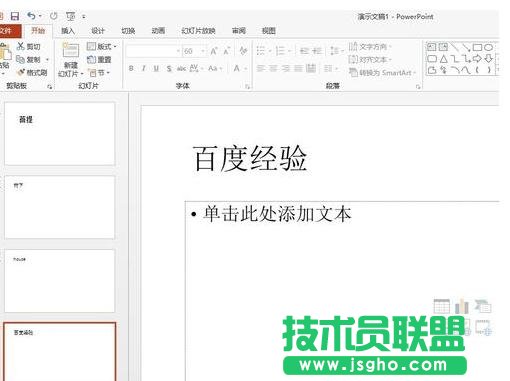Click the 新建幻灯片 (New Slide) icon

point(71,51)
